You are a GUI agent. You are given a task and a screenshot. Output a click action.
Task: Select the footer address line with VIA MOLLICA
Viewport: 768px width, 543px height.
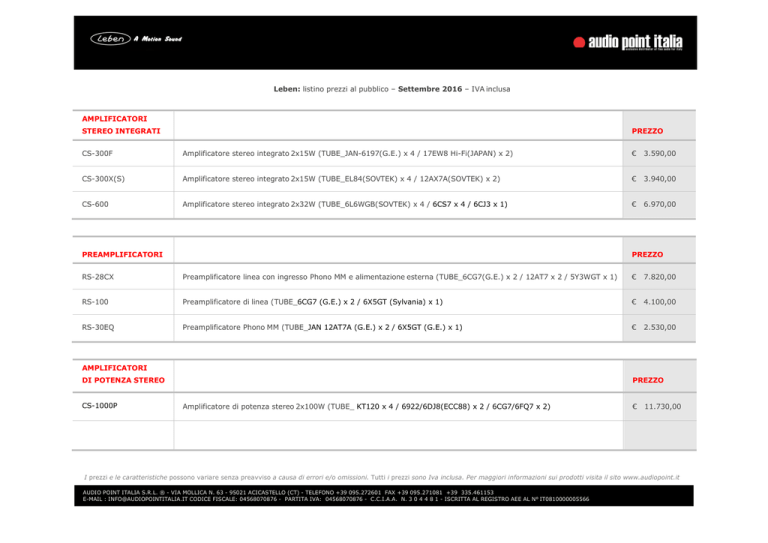coord(288,492)
